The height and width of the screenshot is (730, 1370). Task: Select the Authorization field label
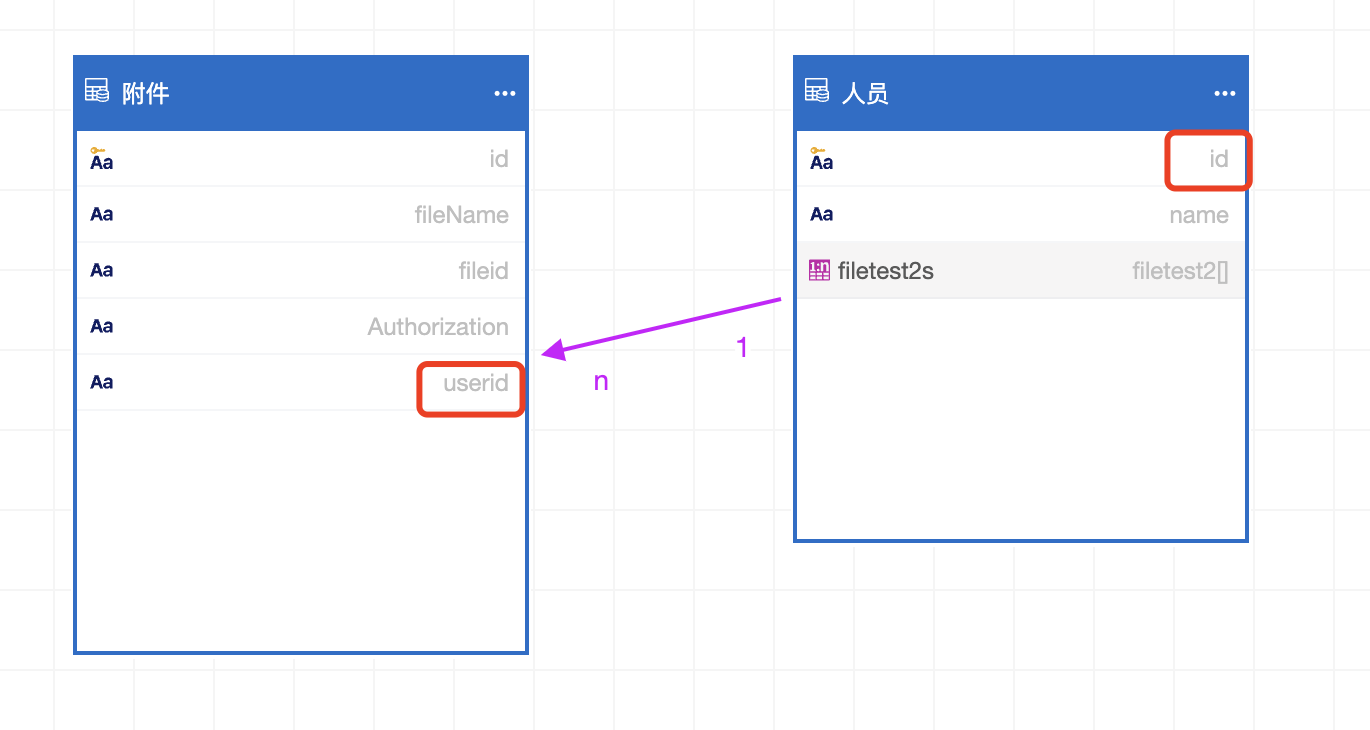438,327
